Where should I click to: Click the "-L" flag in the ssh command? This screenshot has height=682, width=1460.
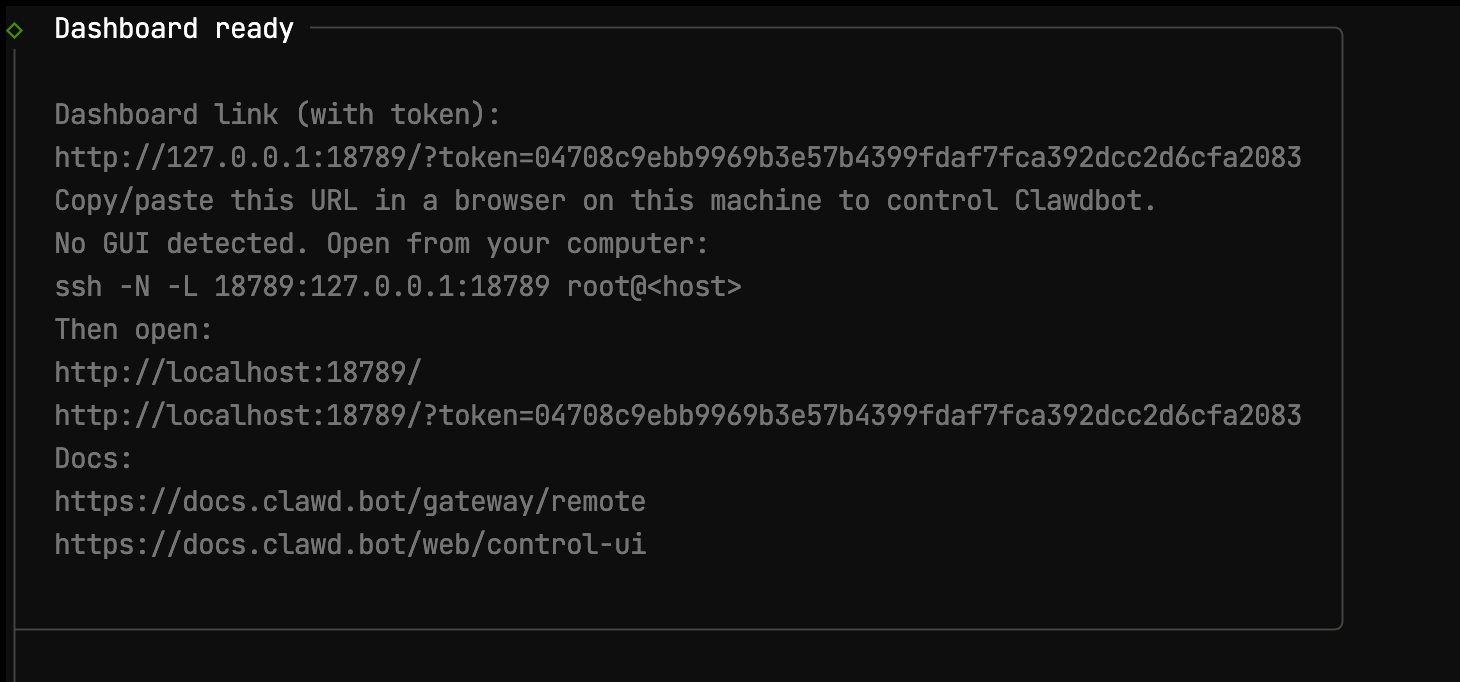point(182,287)
